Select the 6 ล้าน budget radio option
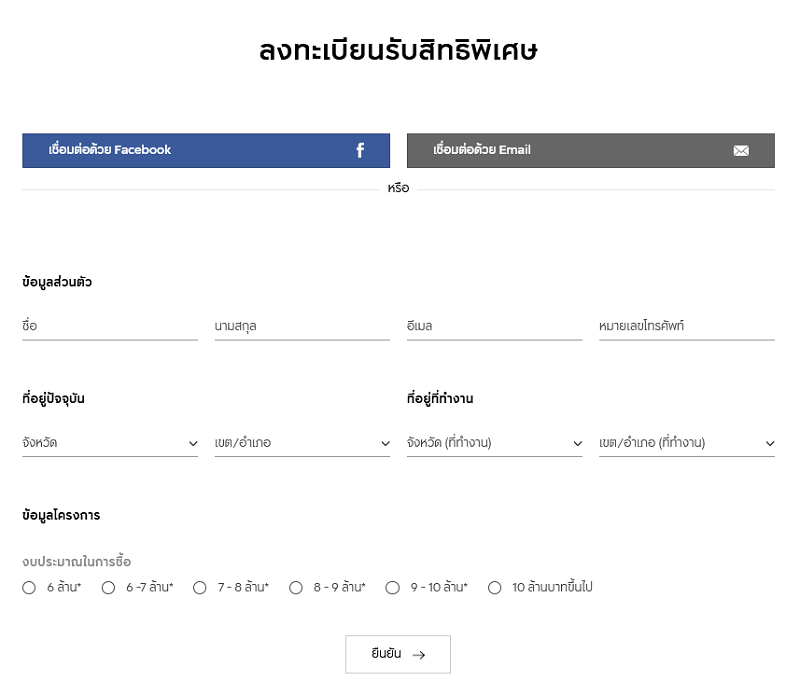This screenshot has width=800, height=695. click(29, 588)
